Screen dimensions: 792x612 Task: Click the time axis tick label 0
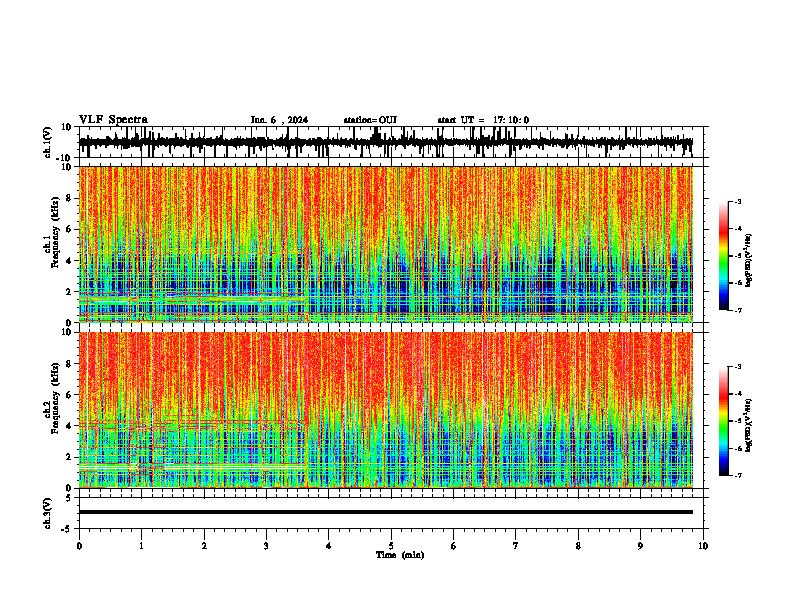pyautogui.click(x=79, y=546)
